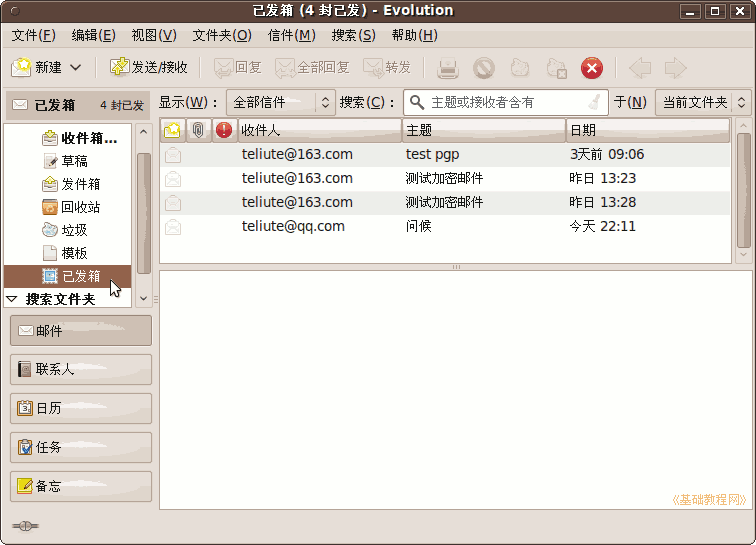Image resolution: width=756 pixels, height=545 pixels.
Task: Click the cancel junk filter icon
Action: (x=556, y=68)
